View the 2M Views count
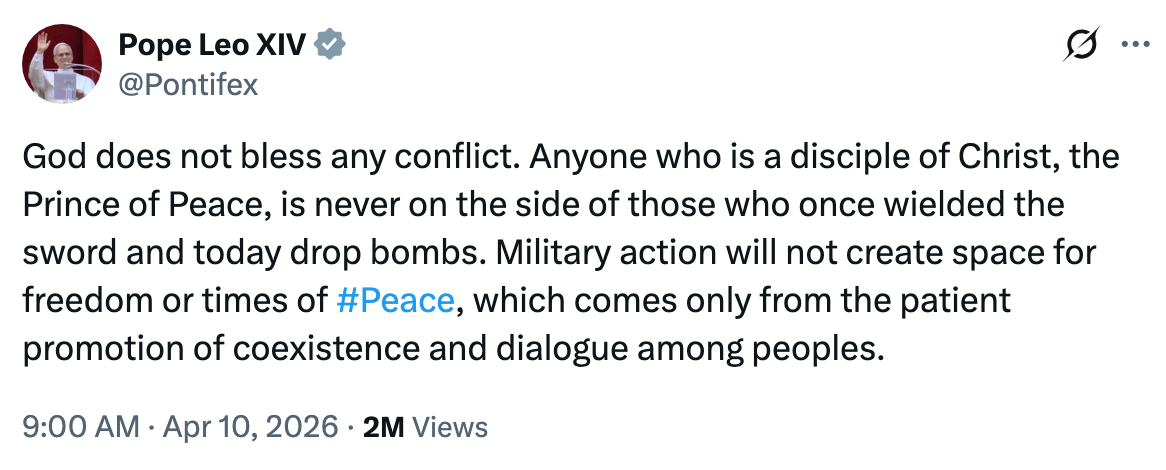This screenshot has width=1166, height=470. click(x=426, y=428)
